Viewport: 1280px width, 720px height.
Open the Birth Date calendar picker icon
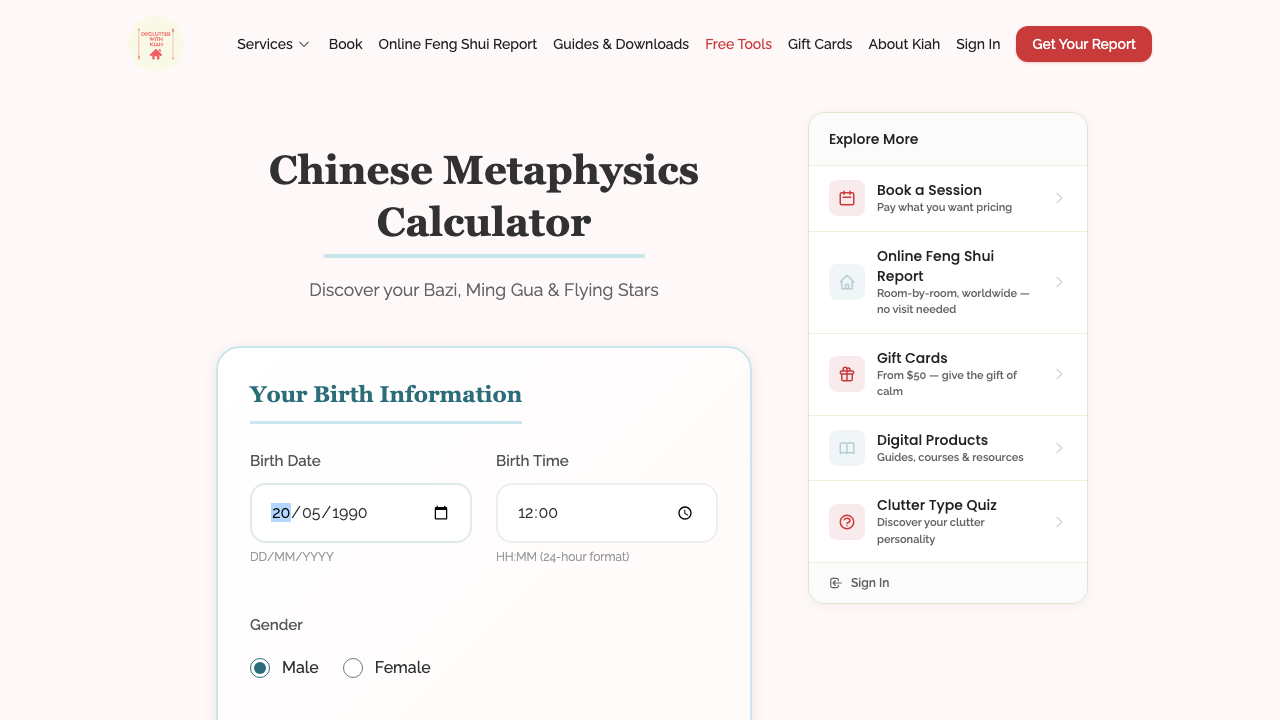441,513
